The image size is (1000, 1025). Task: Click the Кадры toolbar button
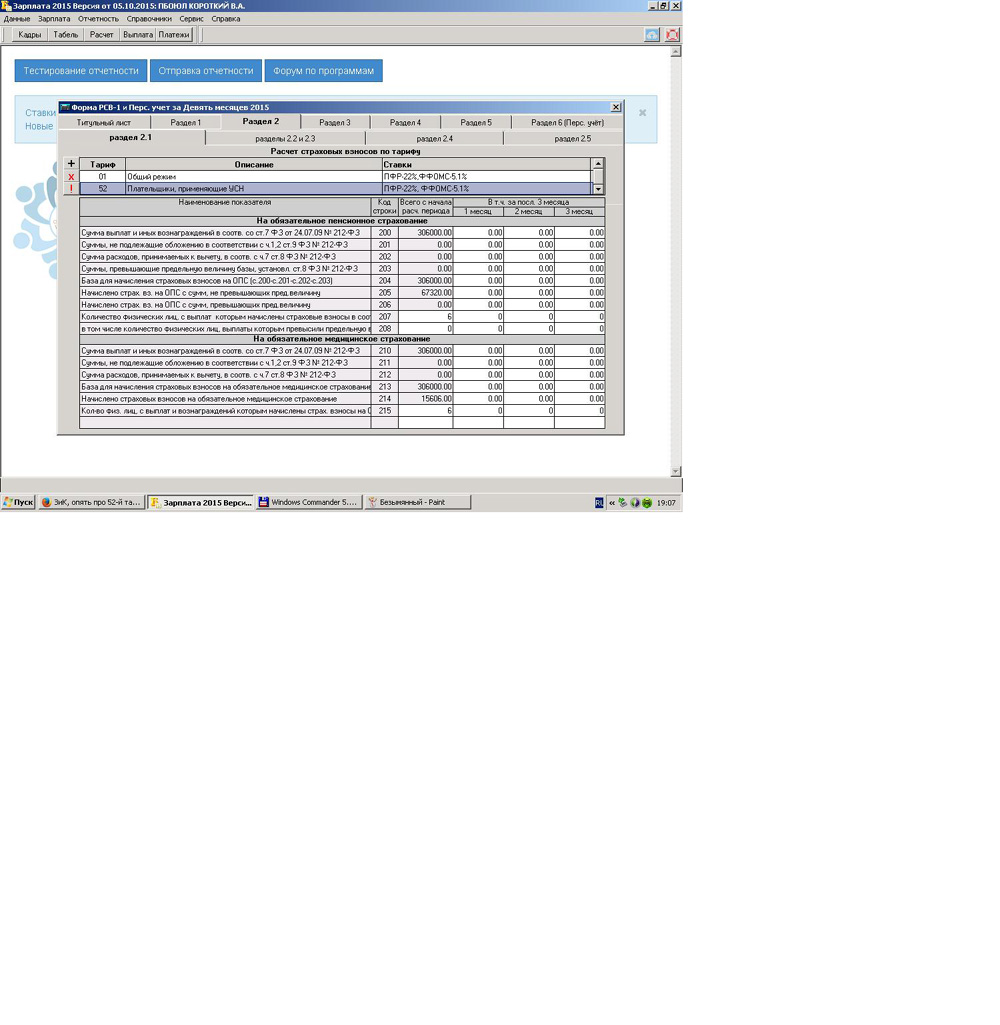pyautogui.click(x=30, y=35)
